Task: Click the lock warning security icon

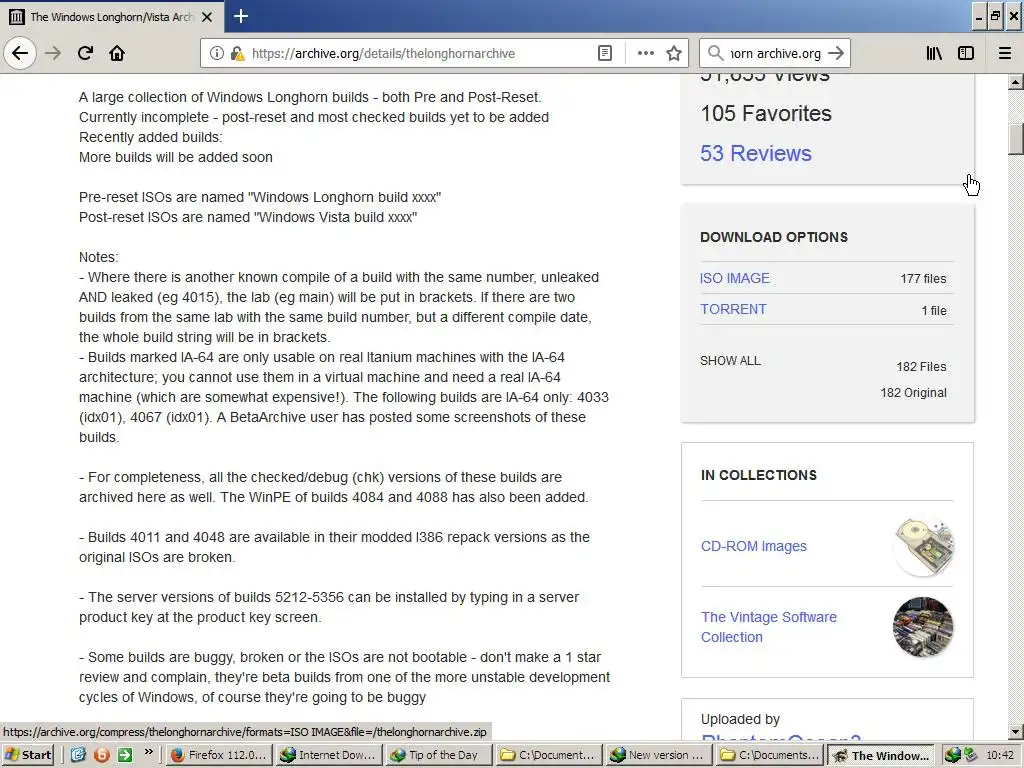Action: pos(237,53)
